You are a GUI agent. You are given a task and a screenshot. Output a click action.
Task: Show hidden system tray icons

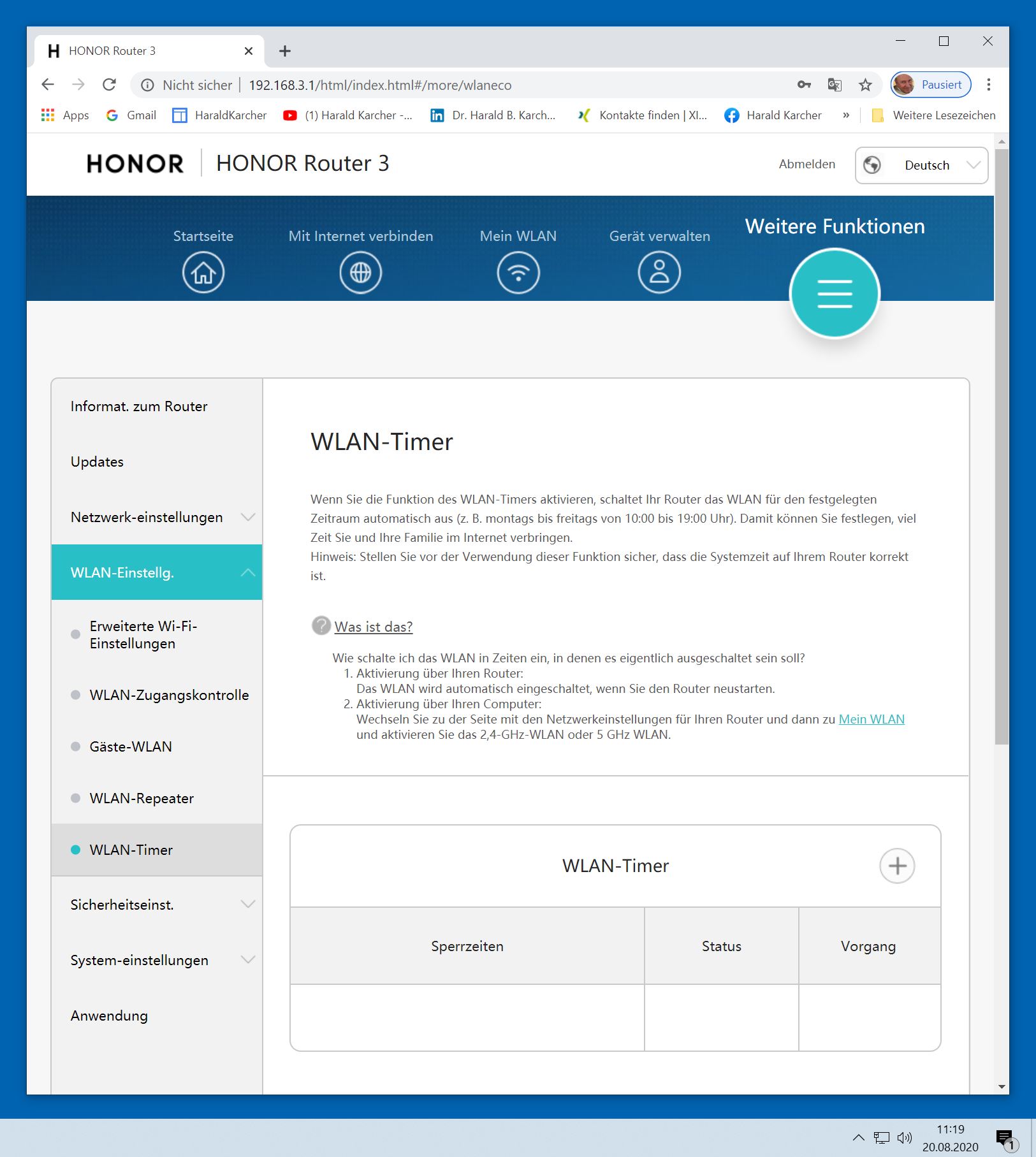(x=859, y=1138)
